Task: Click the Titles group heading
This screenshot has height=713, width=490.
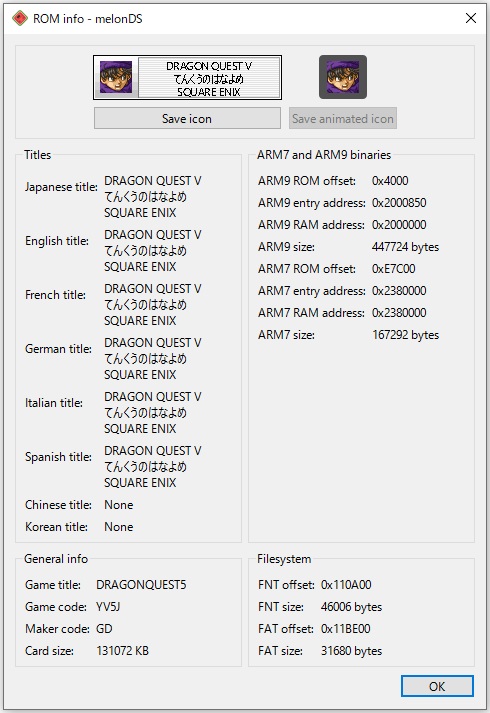Action: coord(37,155)
